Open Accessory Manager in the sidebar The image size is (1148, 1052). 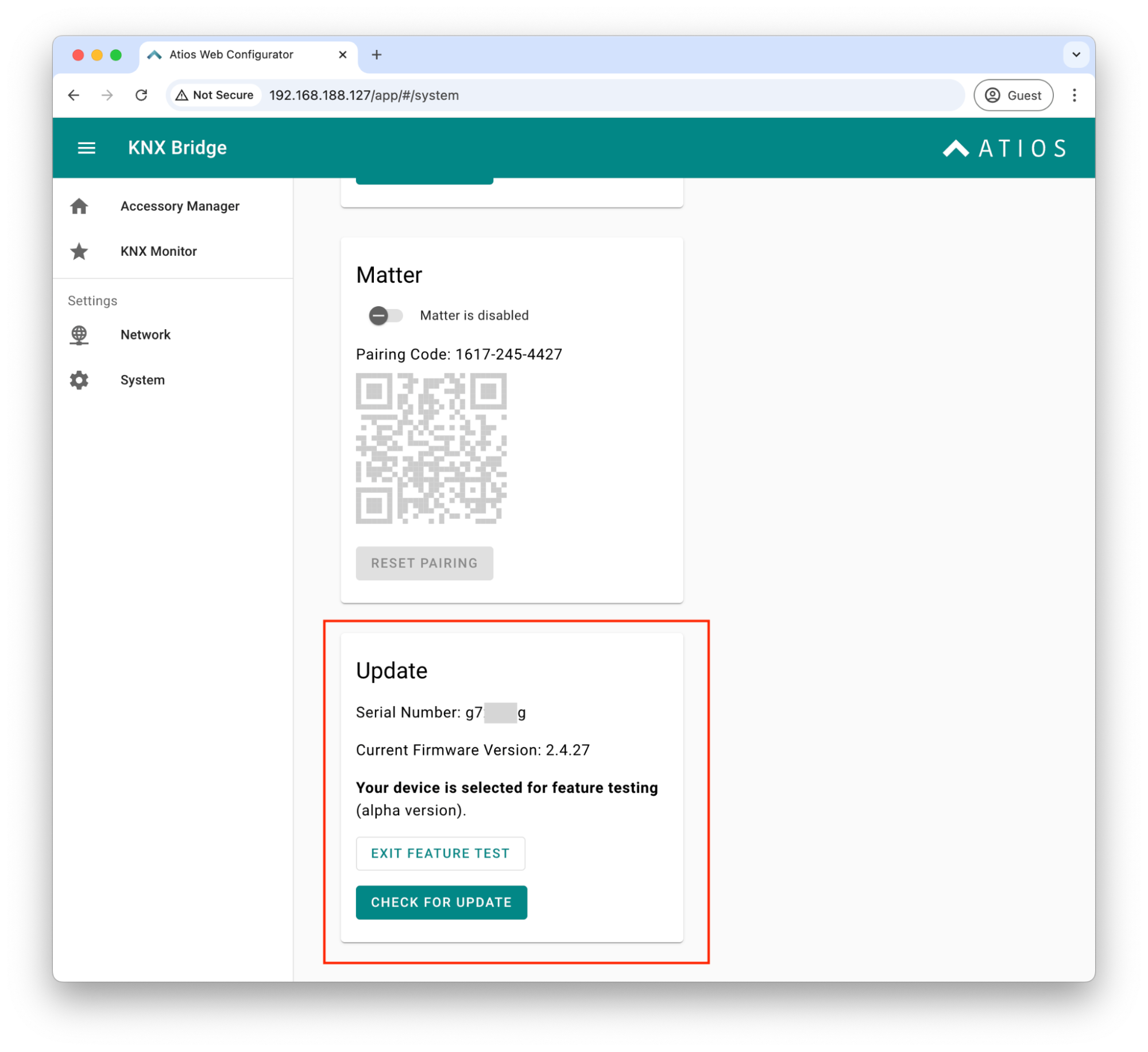coord(172,206)
